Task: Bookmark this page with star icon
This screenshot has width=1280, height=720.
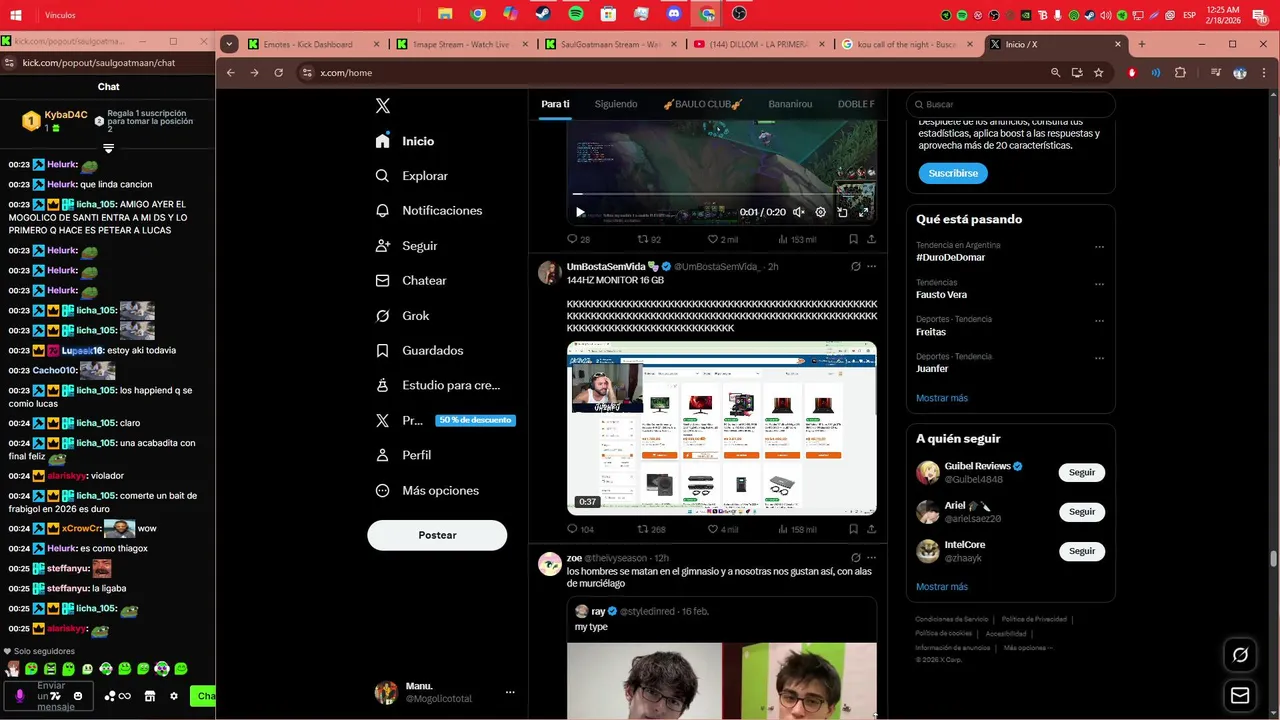Action: 1099,73
